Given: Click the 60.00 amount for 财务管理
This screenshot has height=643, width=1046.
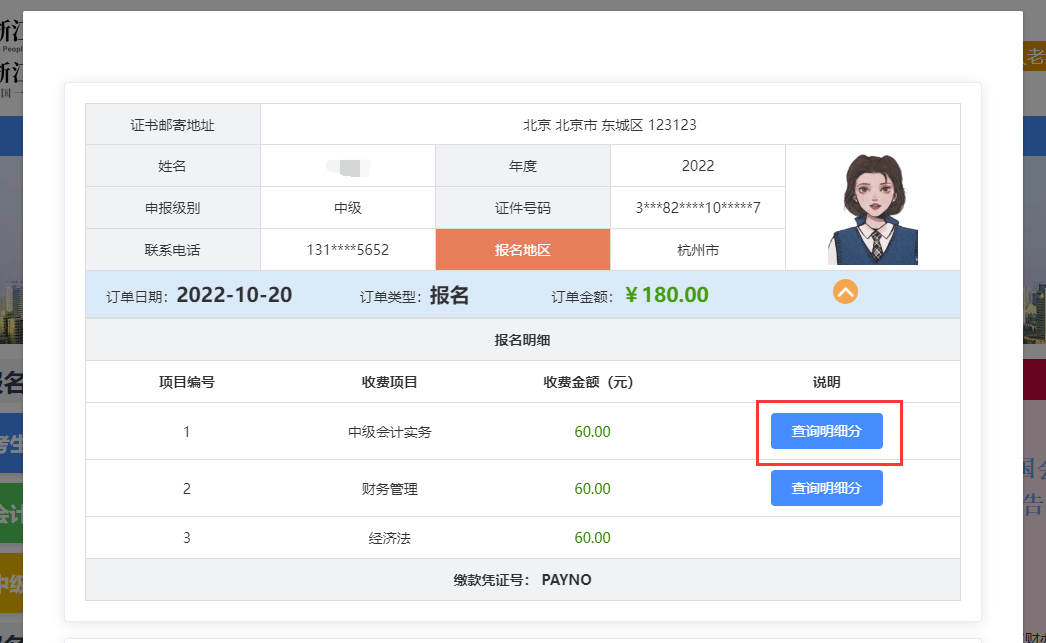Looking at the screenshot, I should (x=592, y=489).
